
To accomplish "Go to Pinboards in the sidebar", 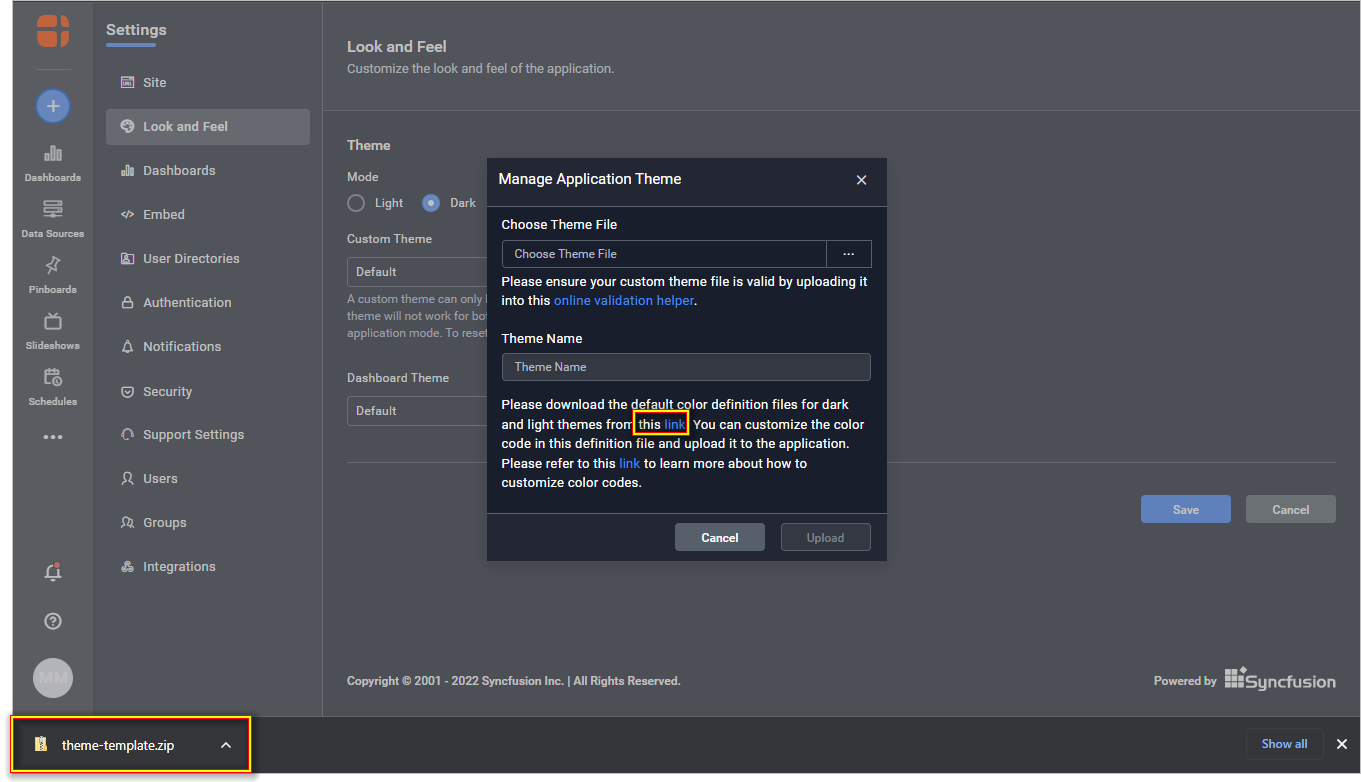I will click(53, 273).
